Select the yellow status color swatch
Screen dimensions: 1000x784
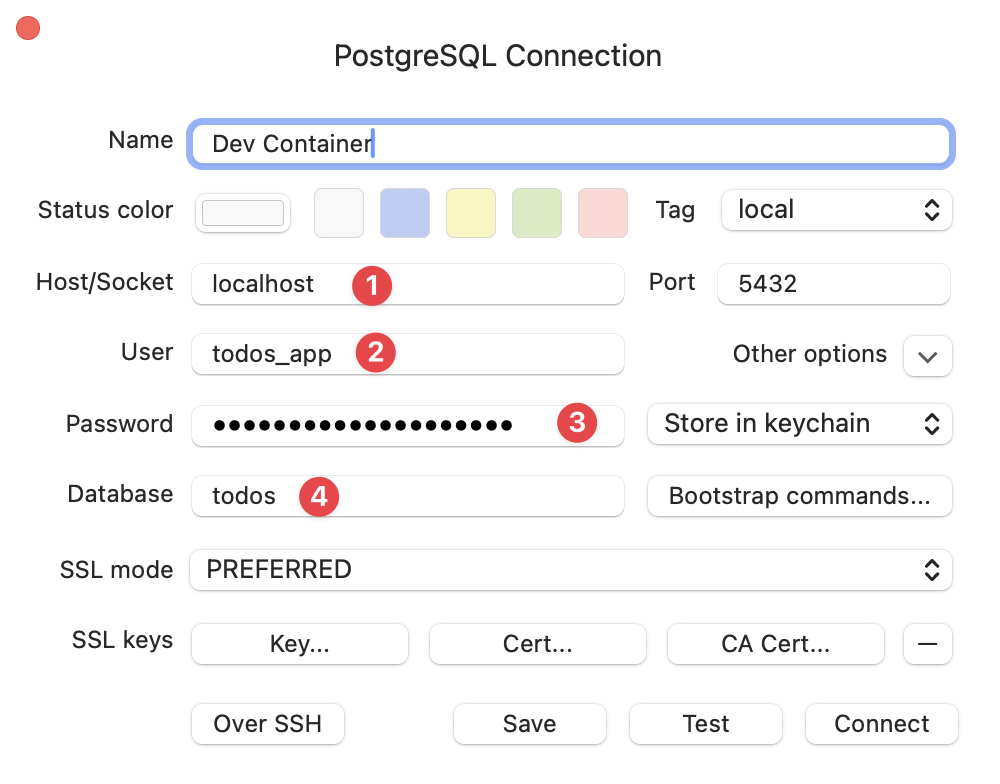click(471, 213)
